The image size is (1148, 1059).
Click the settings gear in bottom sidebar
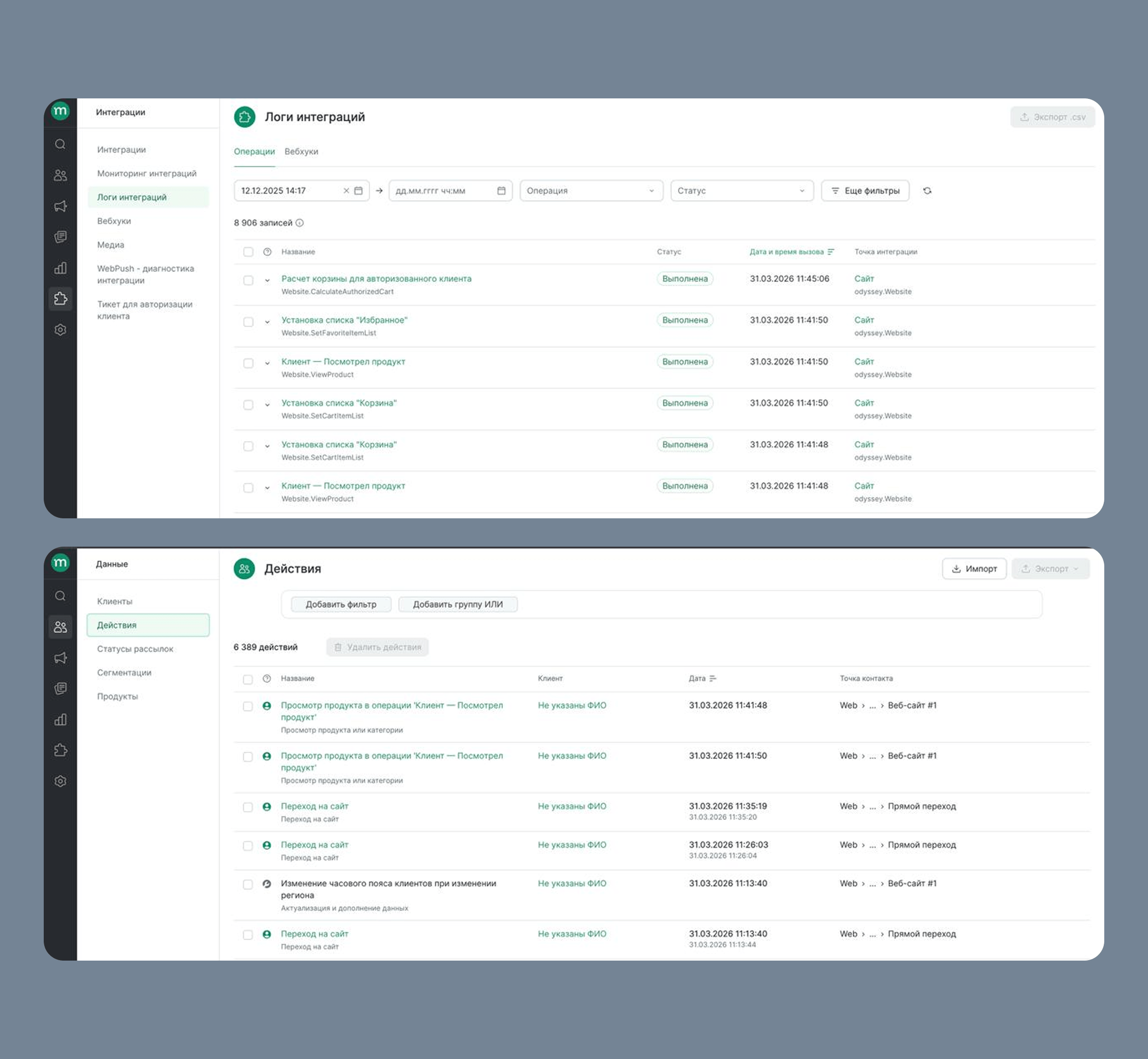[60, 781]
